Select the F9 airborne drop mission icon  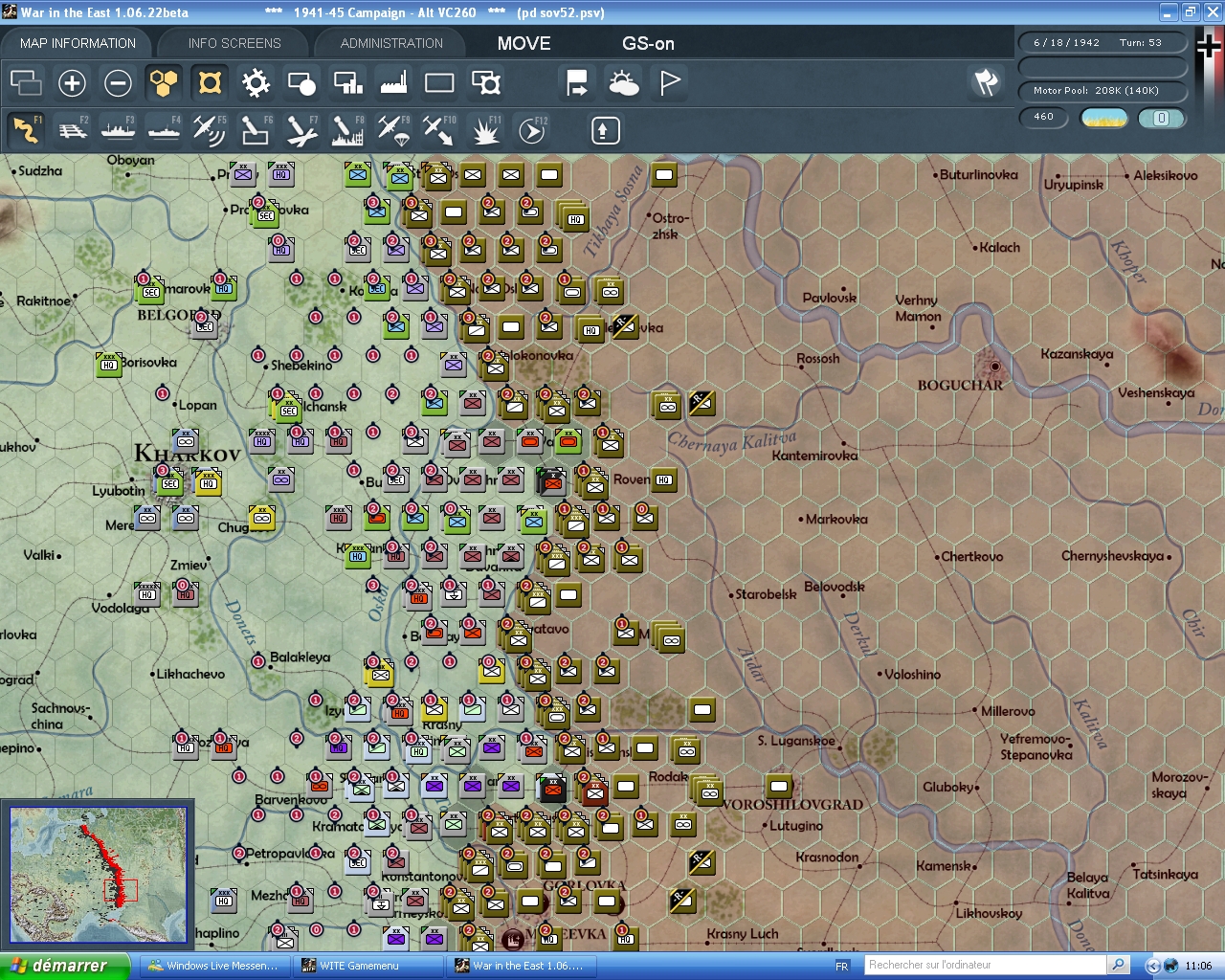tap(393, 129)
